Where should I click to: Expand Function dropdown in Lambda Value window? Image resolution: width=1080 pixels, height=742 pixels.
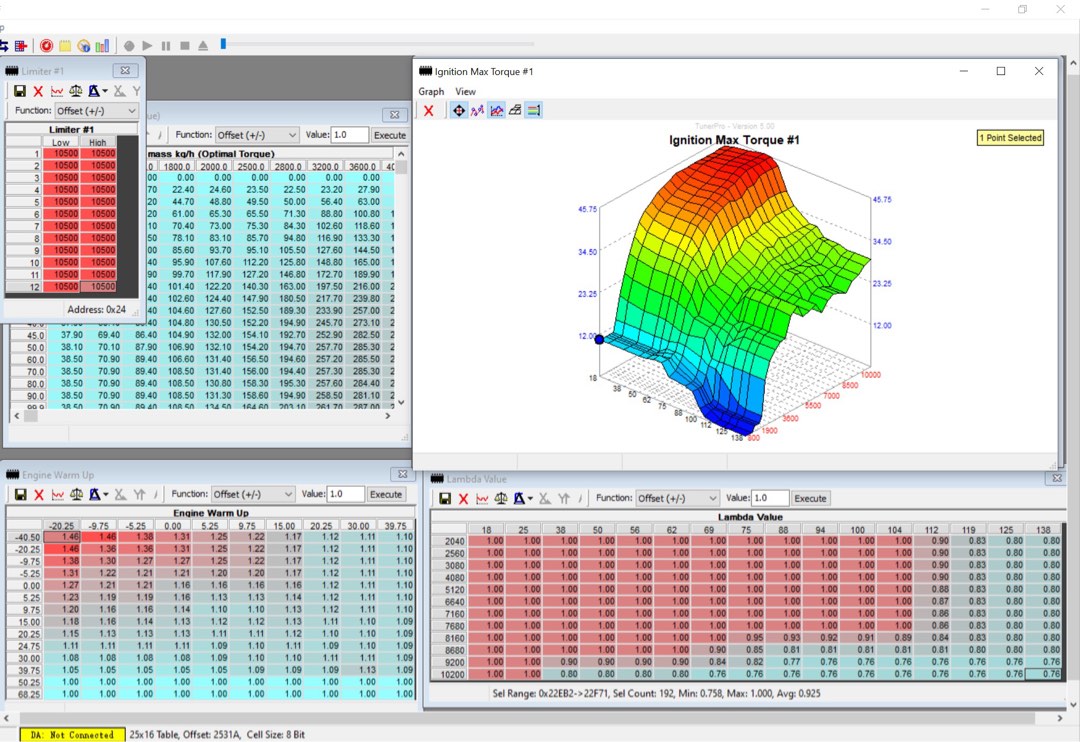pyautogui.click(x=677, y=498)
